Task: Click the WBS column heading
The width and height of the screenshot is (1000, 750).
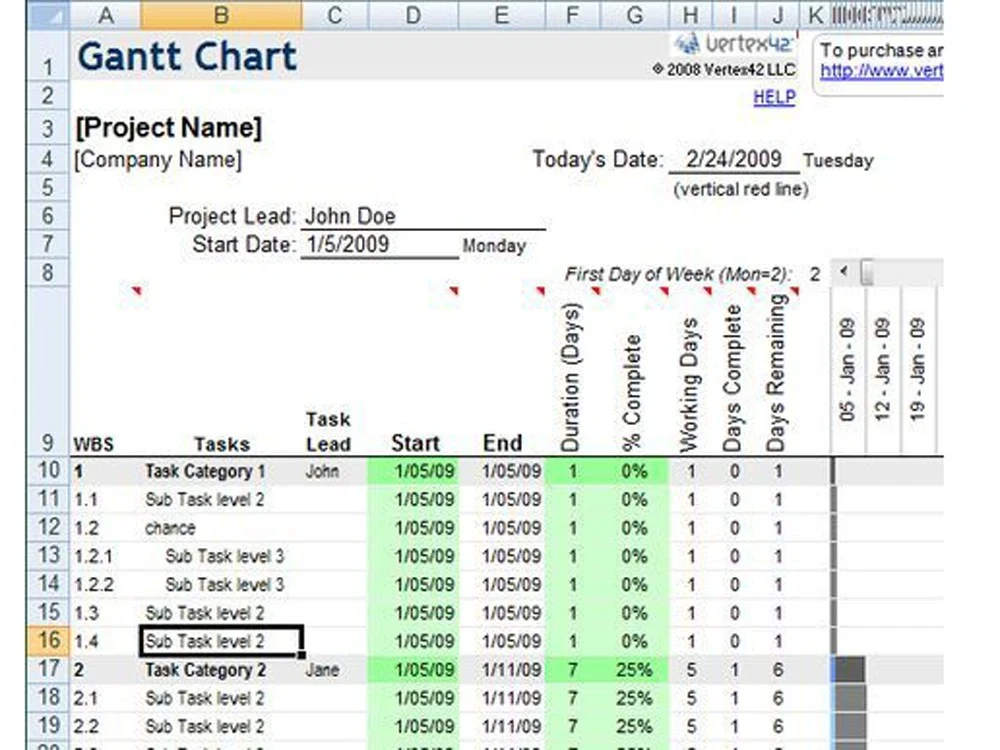Action: [x=94, y=445]
